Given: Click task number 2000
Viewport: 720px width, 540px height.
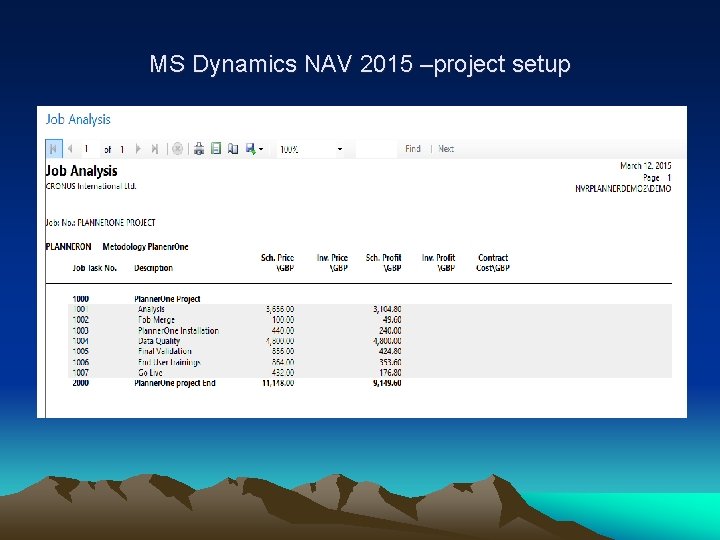Looking at the screenshot, I should (x=80, y=383).
